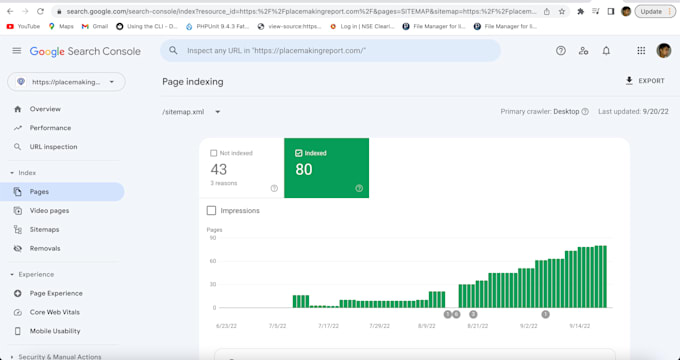Open the manage users settings icon
680x360 pixels.
click(x=583, y=51)
